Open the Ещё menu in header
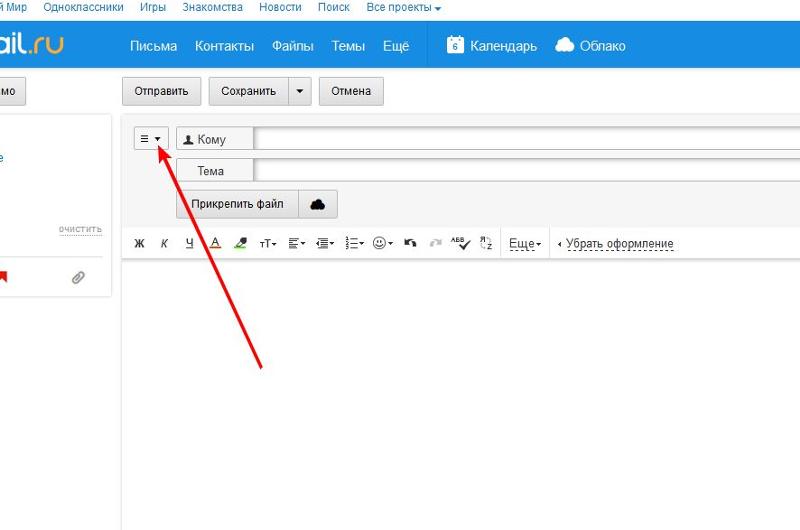The height and width of the screenshot is (530, 800). pos(396,46)
